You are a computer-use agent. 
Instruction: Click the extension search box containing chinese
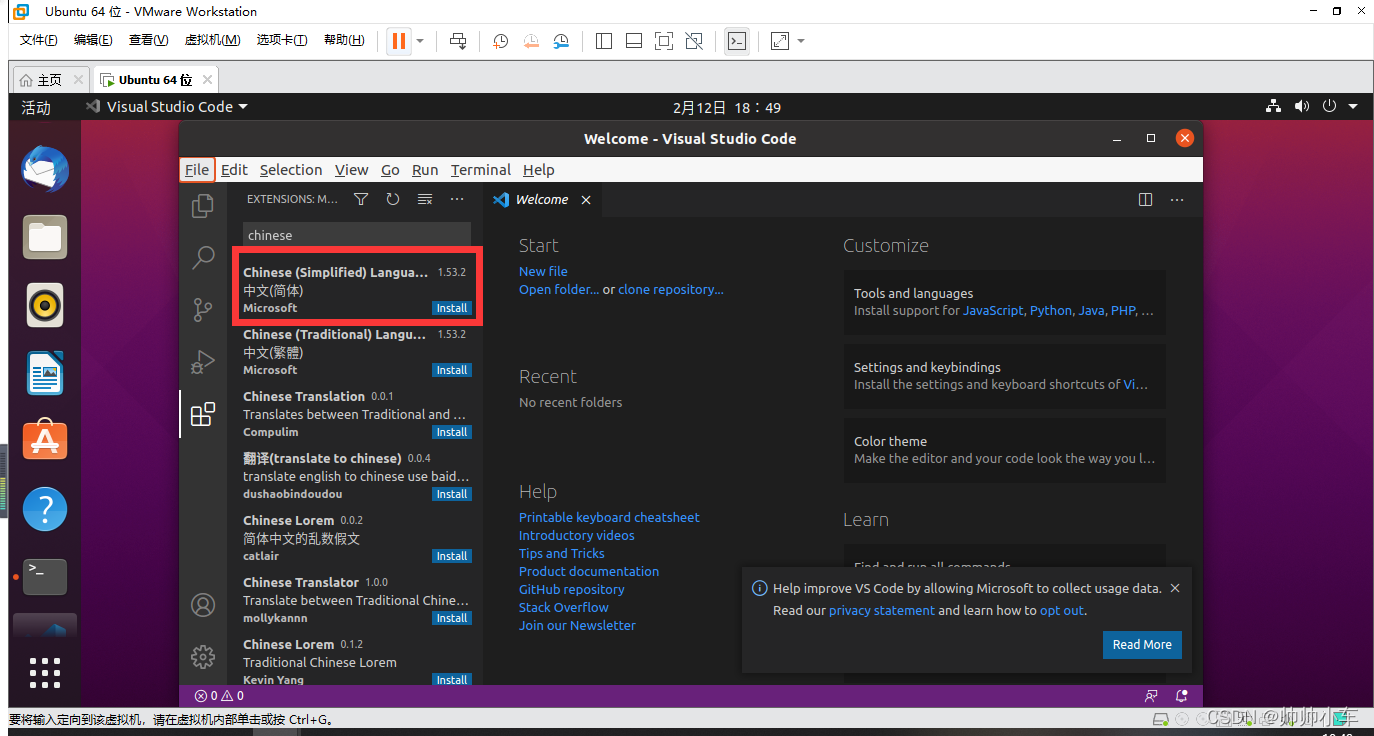(x=356, y=235)
